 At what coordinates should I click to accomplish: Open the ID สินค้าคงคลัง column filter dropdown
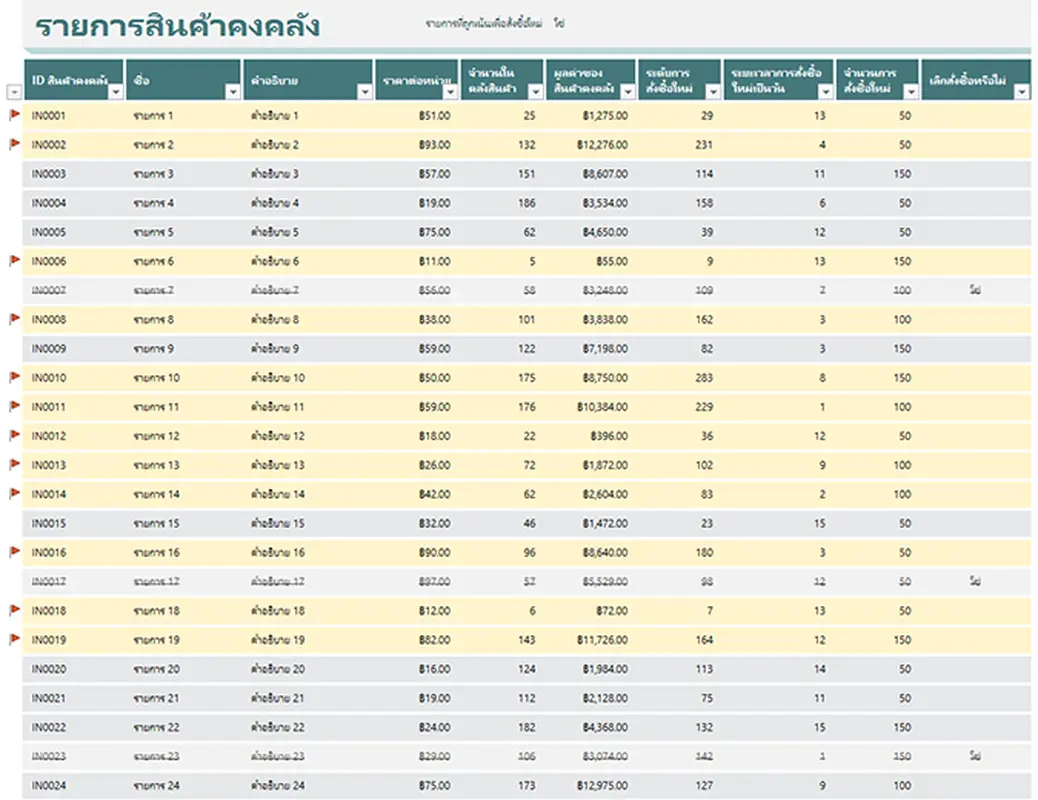tap(115, 92)
